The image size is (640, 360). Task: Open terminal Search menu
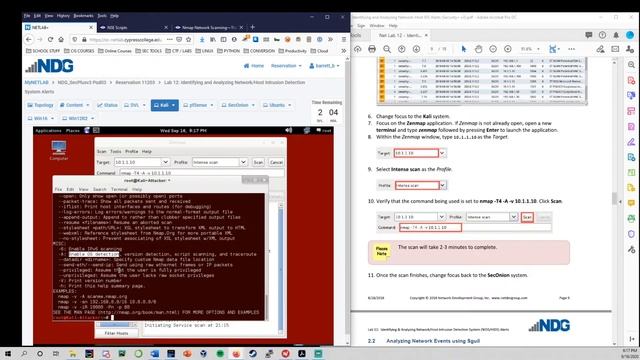[100, 189]
